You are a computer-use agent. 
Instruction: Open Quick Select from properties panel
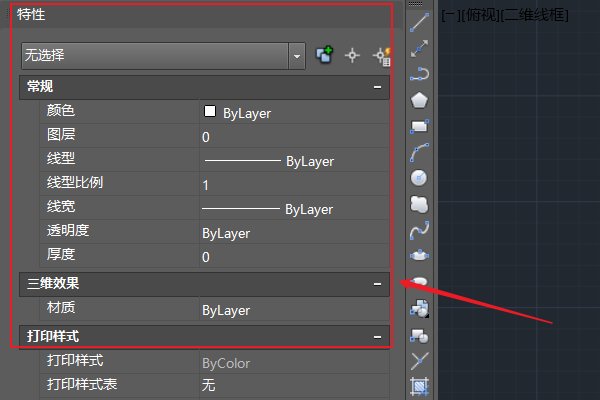pyautogui.click(x=382, y=56)
